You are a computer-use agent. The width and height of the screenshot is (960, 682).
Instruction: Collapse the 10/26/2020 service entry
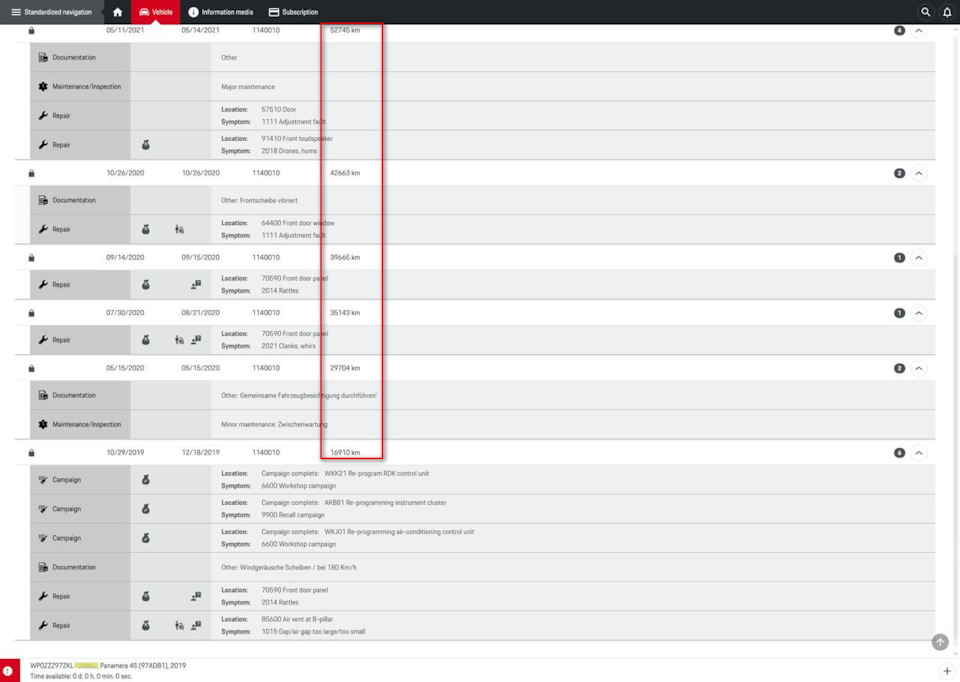pos(919,173)
